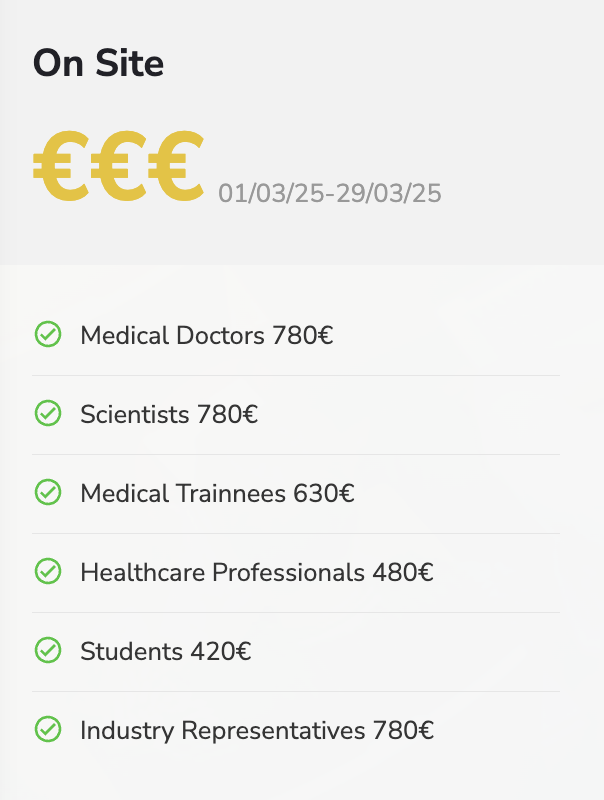This screenshot has width=604, height=800.
Task: Click the 420€ price for Students
Action: (221, 652)
